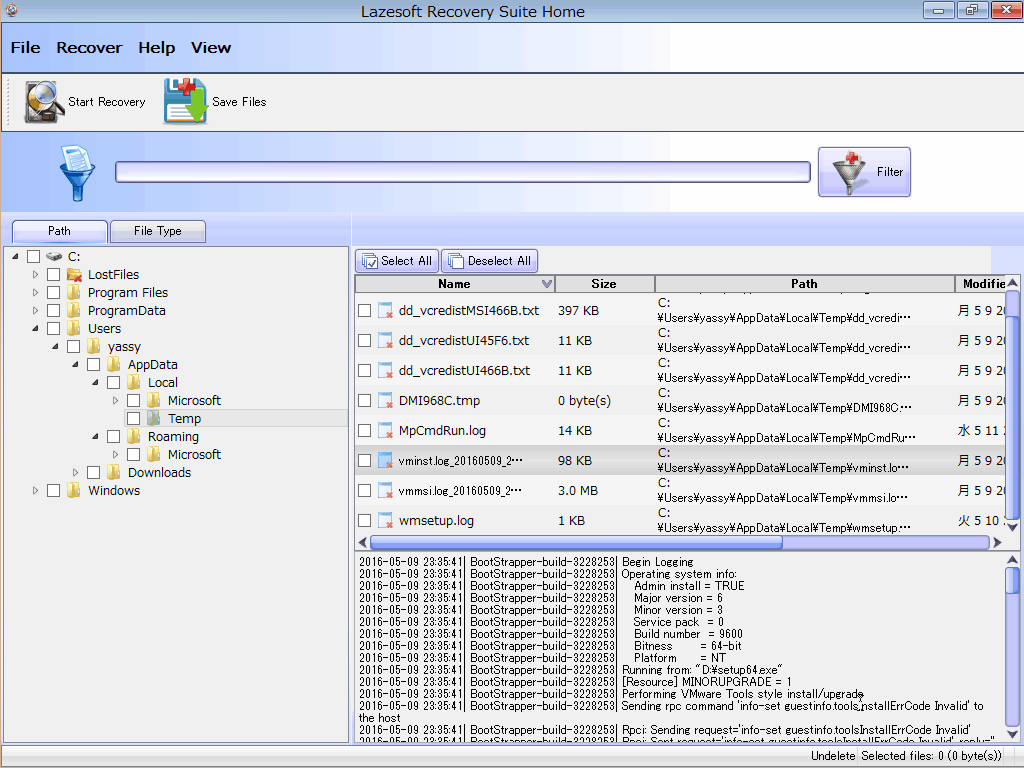Screen dimensions: 1024x768
Task: Click the application icon in title bar
Action: click(12, 10)
